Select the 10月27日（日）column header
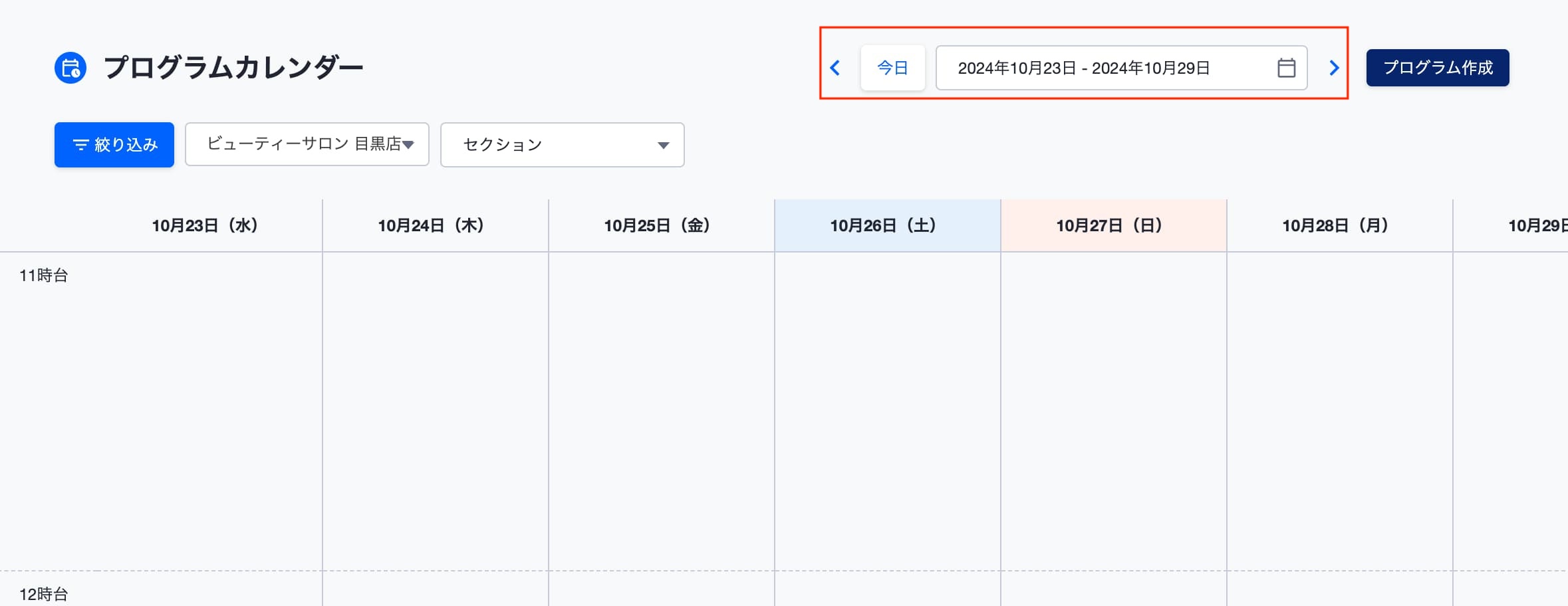 coord(1114,226)
